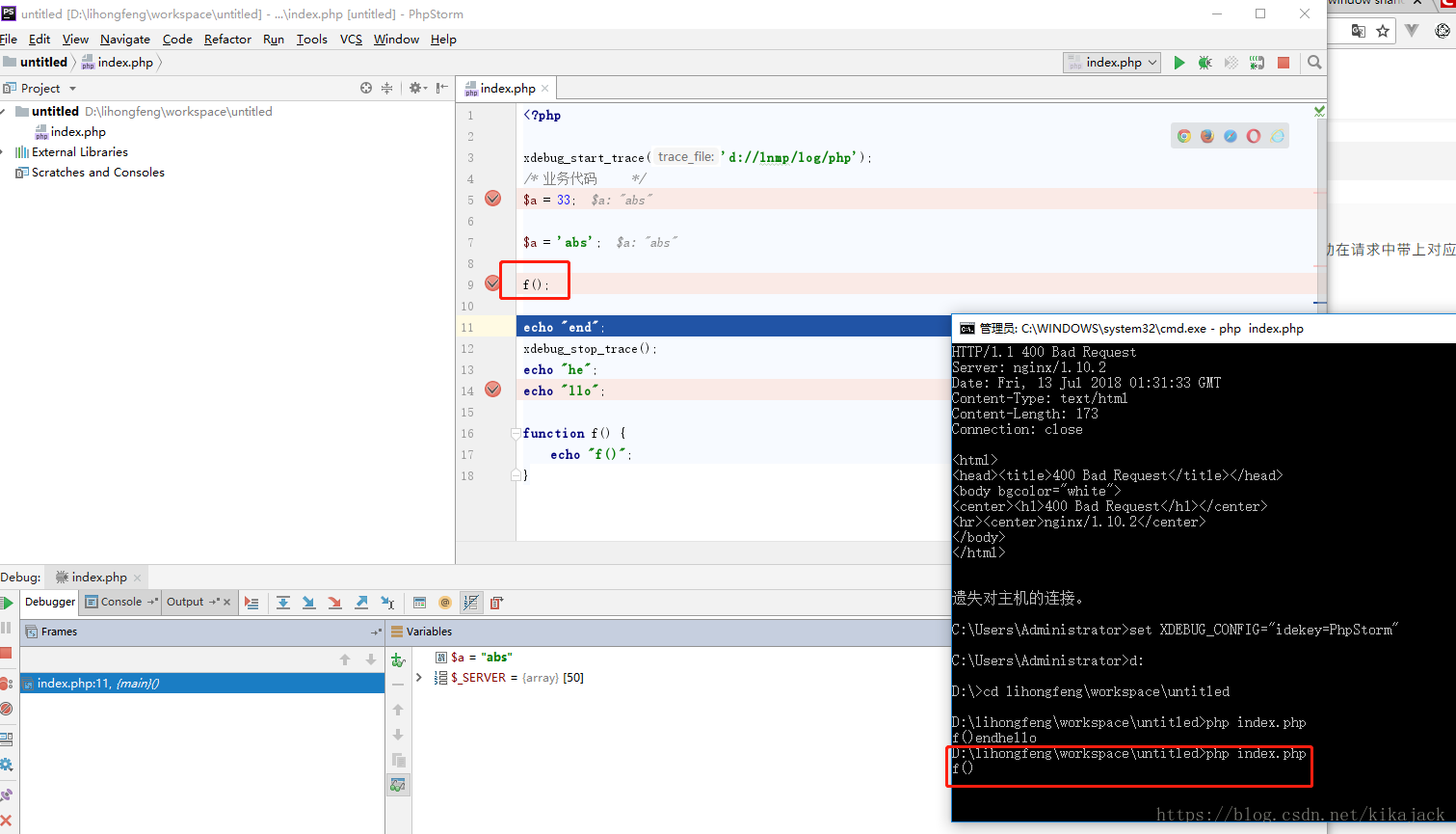Switch to the Console debug tab

point(121,602)
